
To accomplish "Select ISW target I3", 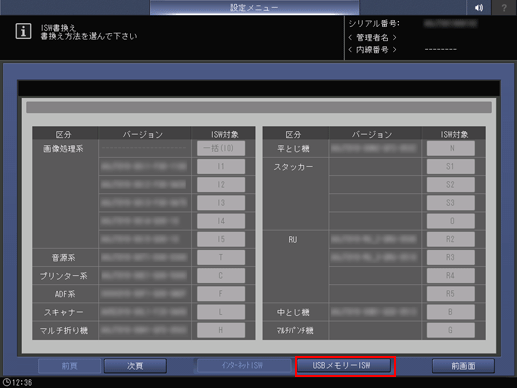I will (x=221, y=203).
